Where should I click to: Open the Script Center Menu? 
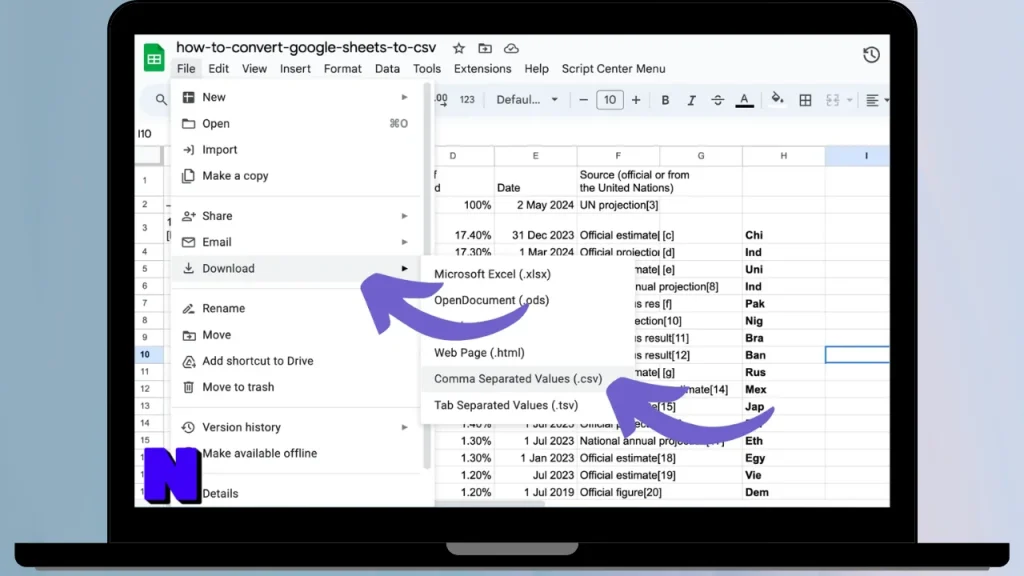point(613,69)
